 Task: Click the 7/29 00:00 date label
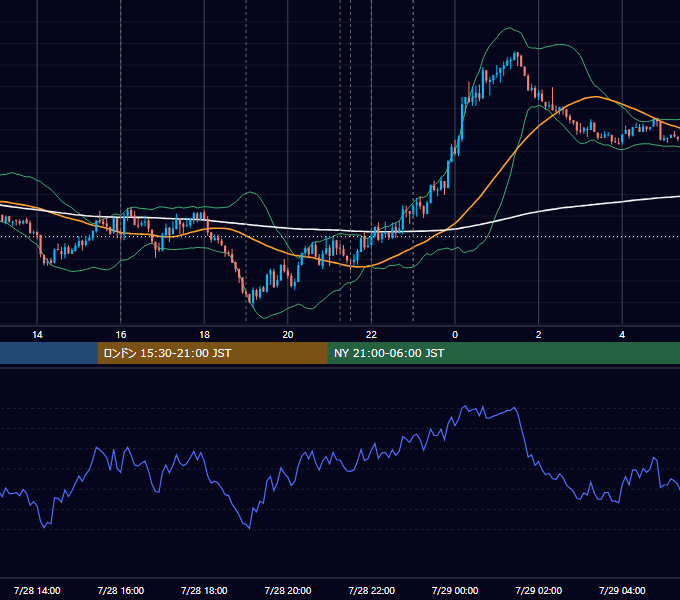[455, 590]
